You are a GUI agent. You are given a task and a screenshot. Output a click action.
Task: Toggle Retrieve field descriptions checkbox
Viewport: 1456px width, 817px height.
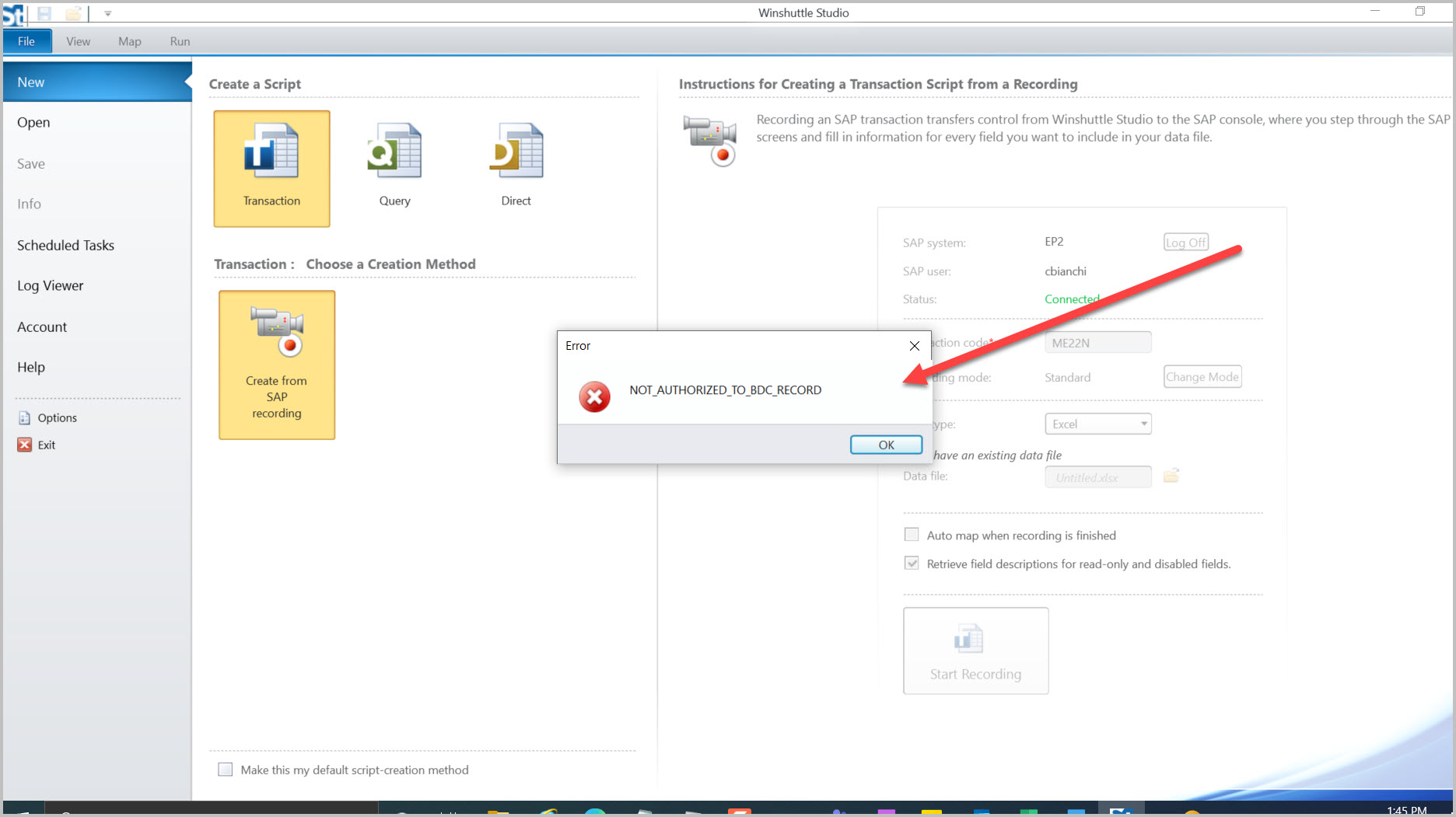click(912, 564)
